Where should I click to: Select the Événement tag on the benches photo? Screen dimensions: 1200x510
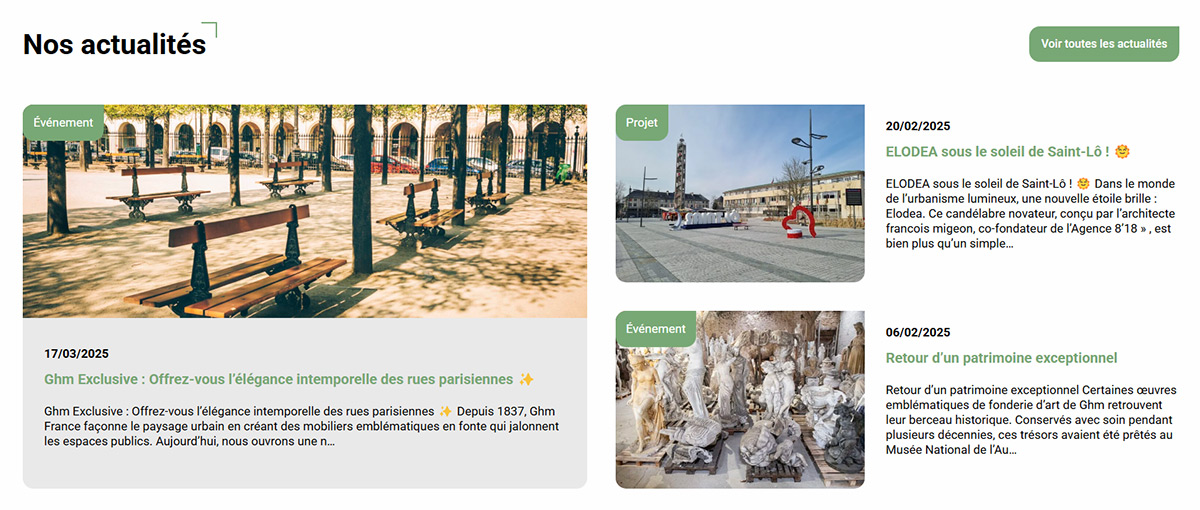click(63, 123)
